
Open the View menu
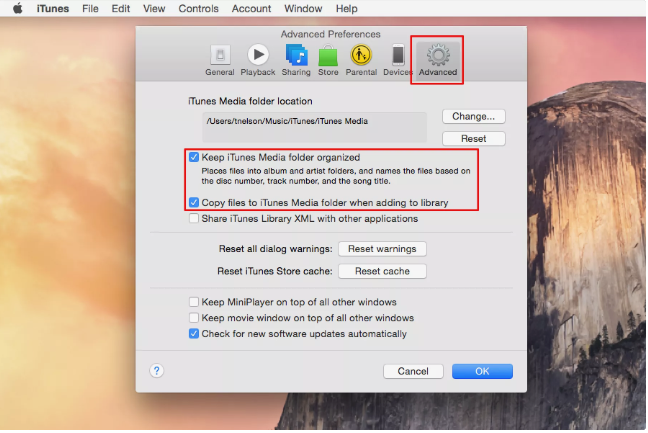[154, 8]
